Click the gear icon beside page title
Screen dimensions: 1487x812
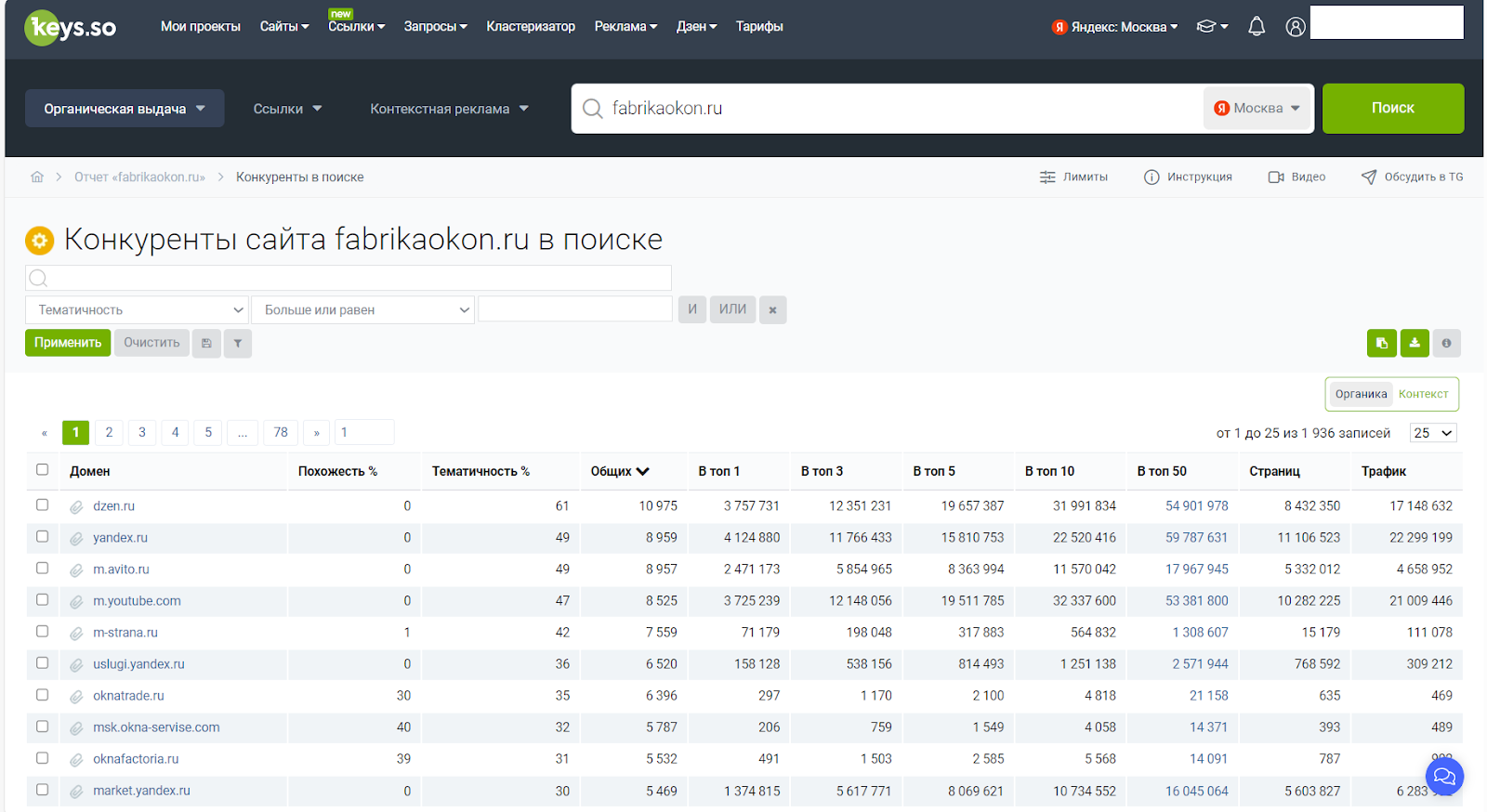click(x=39, y=242)
